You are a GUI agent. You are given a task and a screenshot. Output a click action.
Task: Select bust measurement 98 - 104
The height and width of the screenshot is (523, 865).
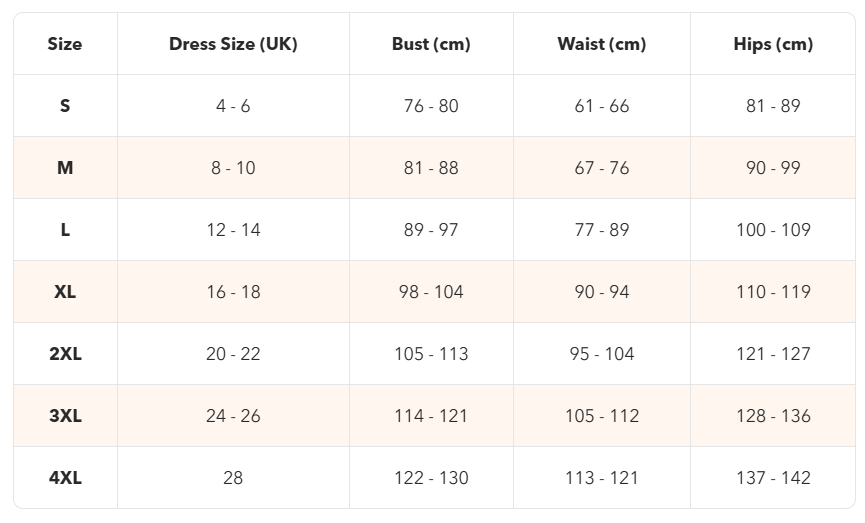(431, 292)
